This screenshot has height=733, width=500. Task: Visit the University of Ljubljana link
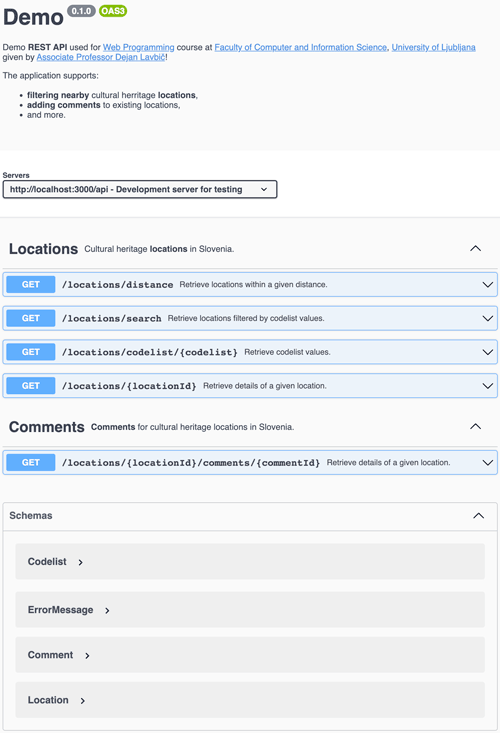tap(433, 47)
